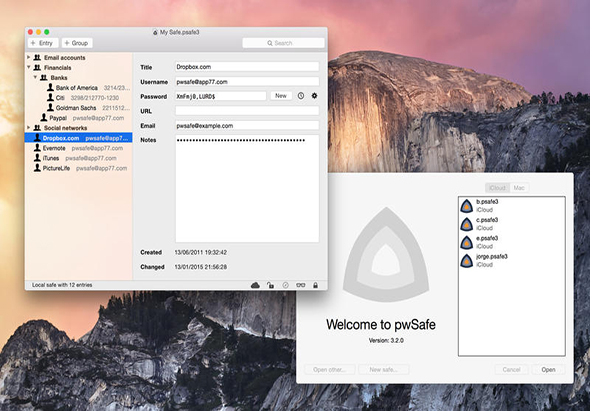Select jorge.psafe3 file name in list
This screenshot has height=411, width=590.
point(492,257)
